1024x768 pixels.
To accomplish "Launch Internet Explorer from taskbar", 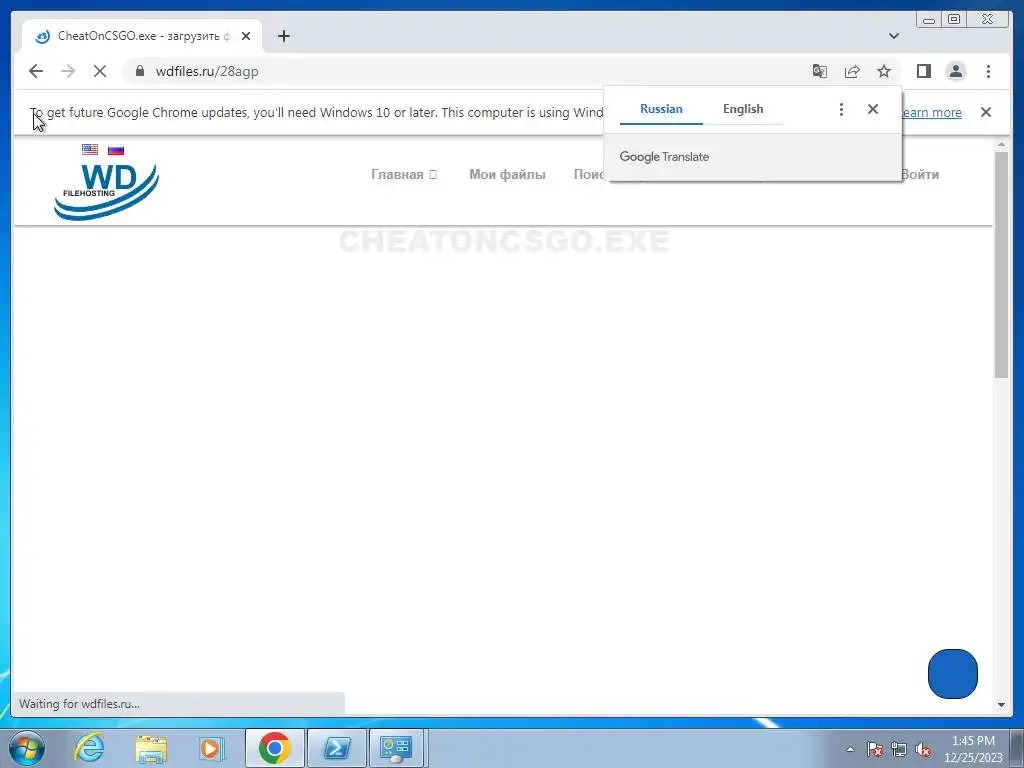I will click(x=89, y=748).
